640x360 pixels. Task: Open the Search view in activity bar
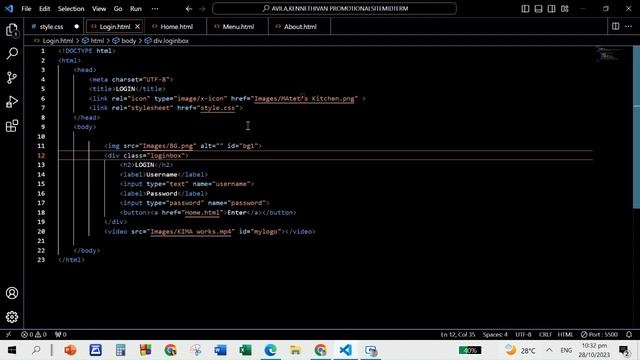[12, 53]
